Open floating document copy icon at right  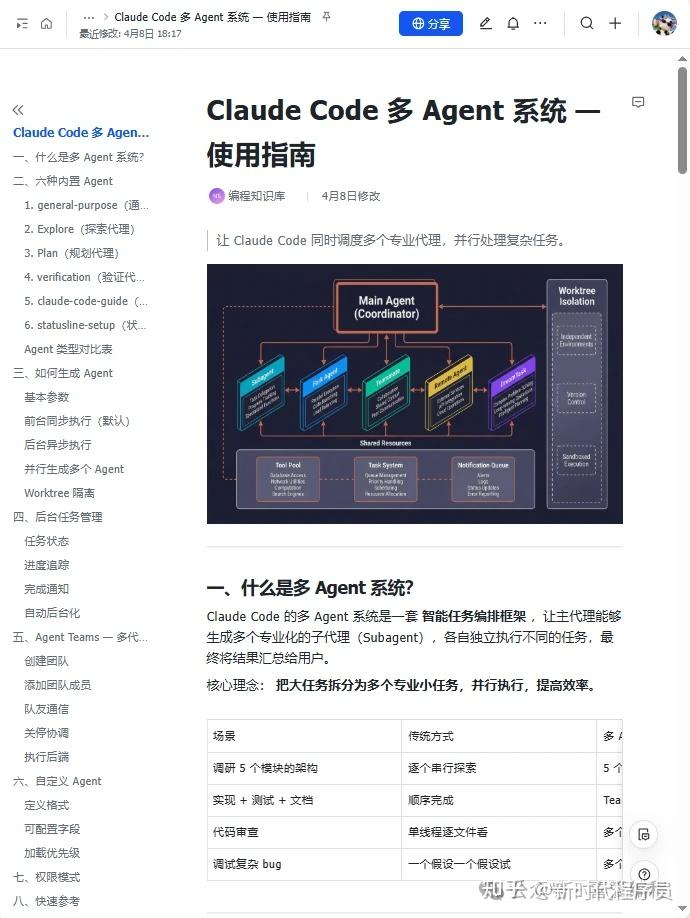click(x=644, y=835)
